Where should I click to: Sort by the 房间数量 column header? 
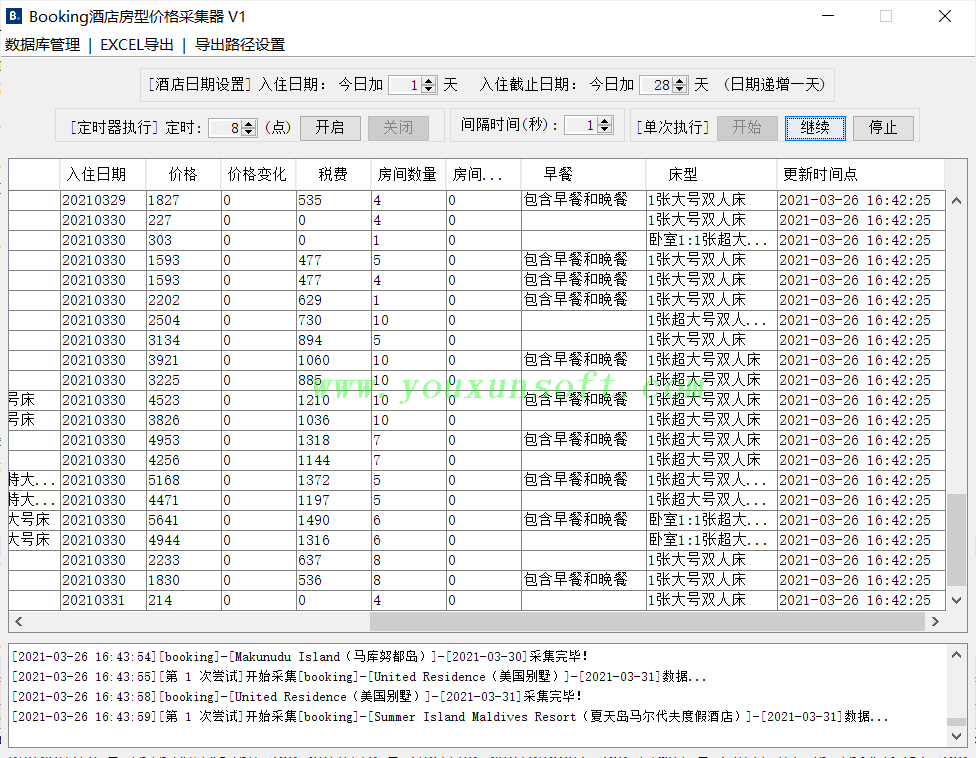tap(408, 174)
